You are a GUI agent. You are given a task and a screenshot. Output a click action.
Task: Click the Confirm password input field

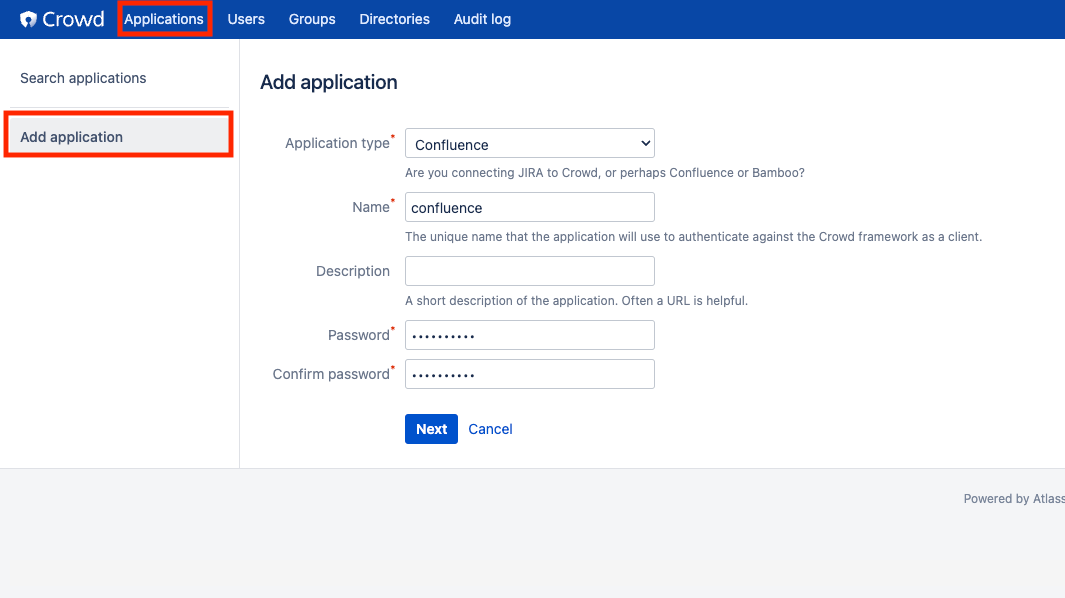click(530, 374)
